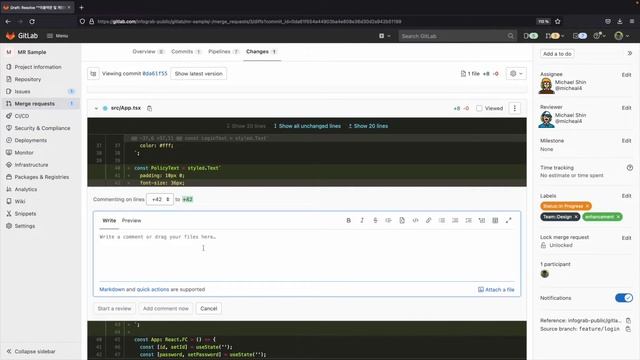
Task: Click Add a to do button
Action: (x=557, y=53)
